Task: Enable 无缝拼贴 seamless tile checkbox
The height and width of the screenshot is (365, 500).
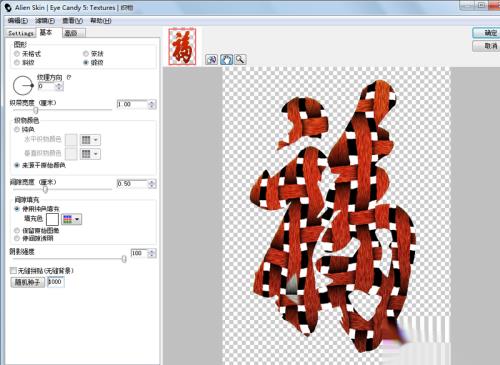Action: [14, 270]
